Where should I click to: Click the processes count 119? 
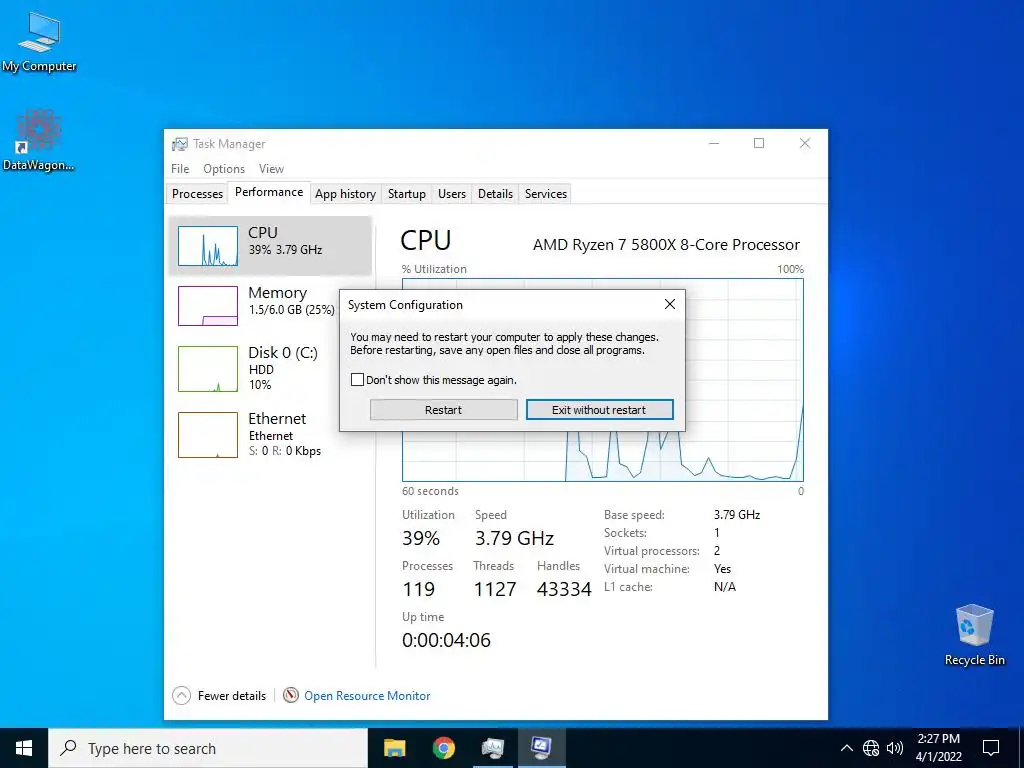click(x=419, y=589)
